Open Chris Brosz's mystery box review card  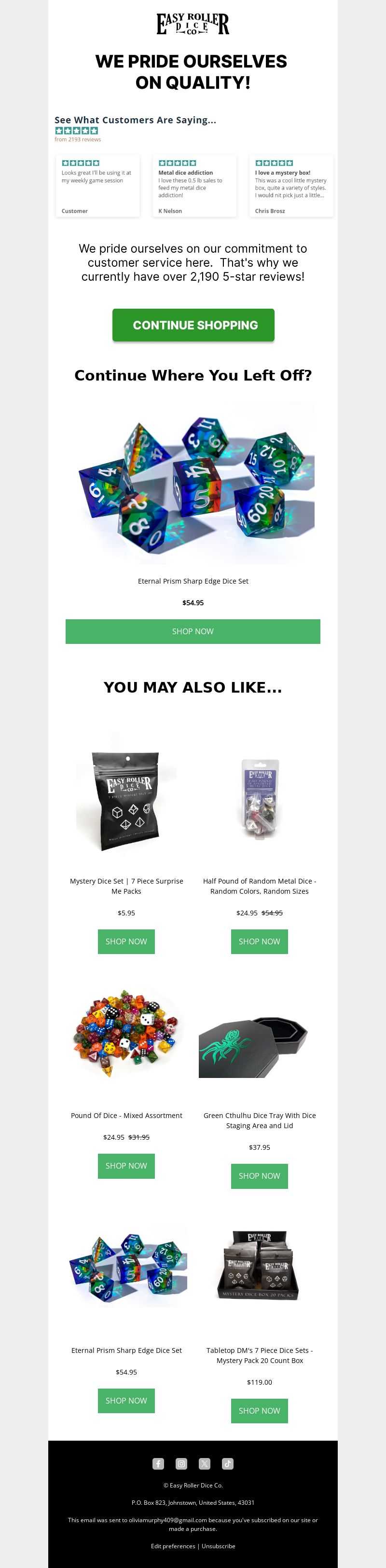click(x=291, y=186)
